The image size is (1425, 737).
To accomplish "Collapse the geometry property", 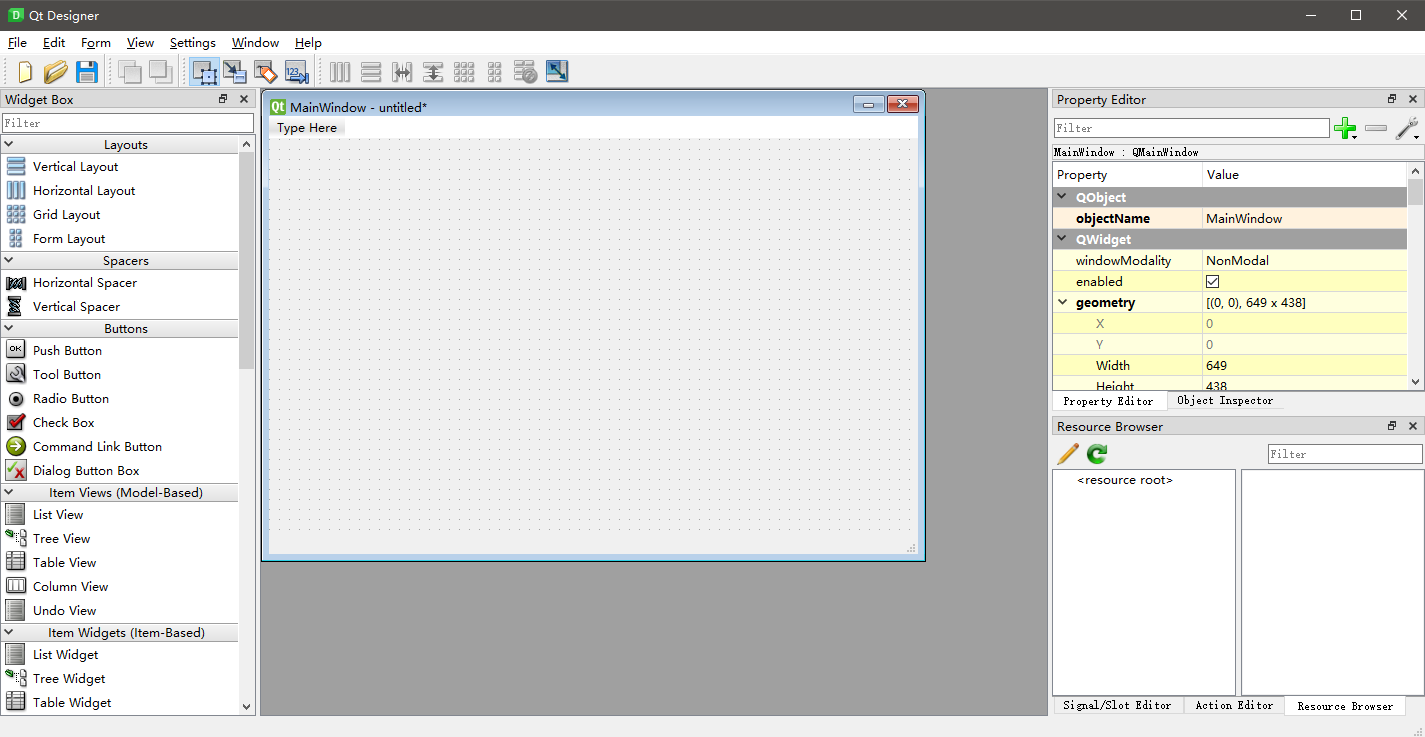I will [x=1062, y=303].
